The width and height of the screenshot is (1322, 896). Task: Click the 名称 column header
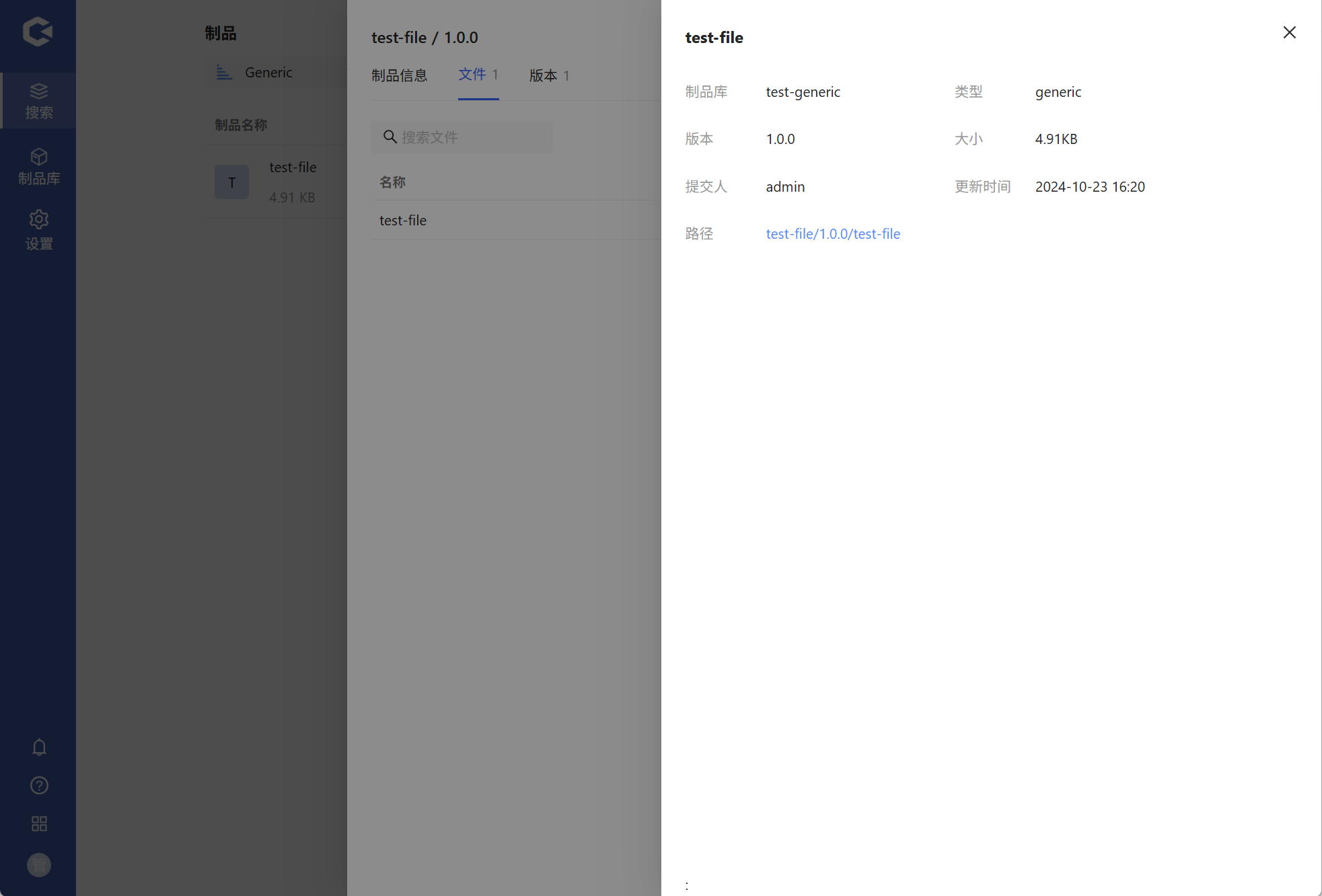click(x=392, y=182)
